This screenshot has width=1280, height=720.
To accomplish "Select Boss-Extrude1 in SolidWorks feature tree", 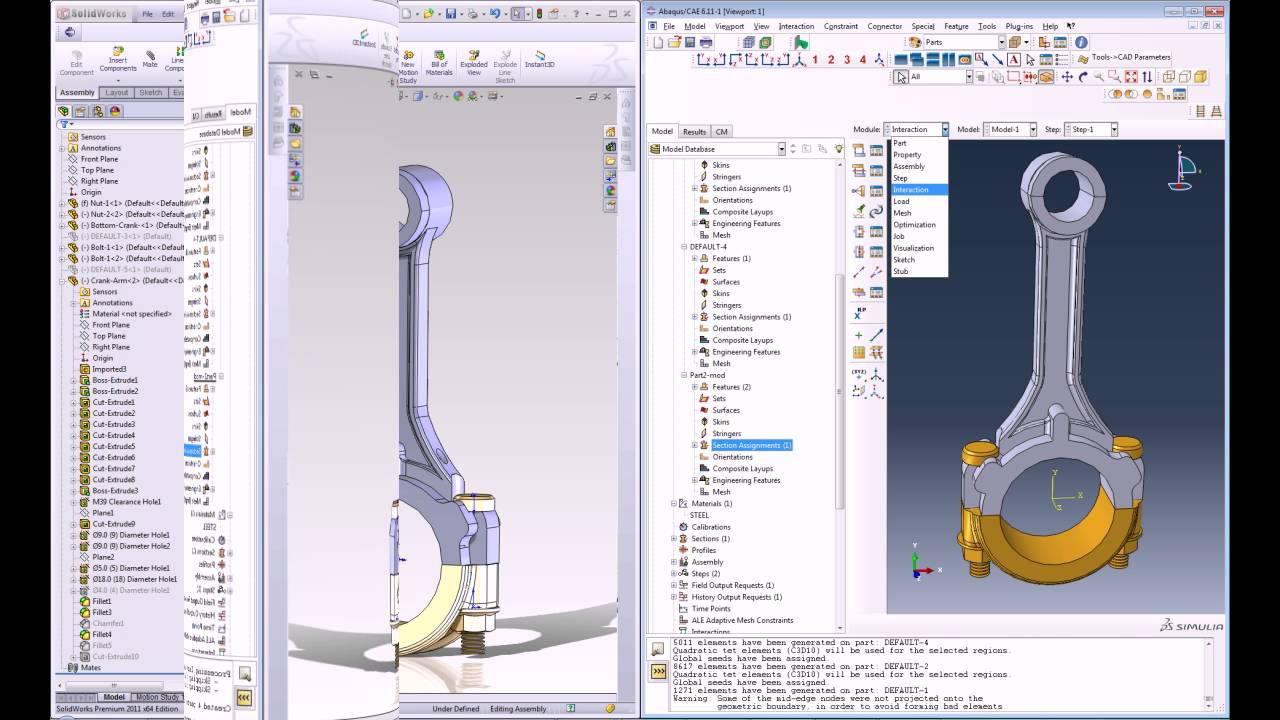I will point(115,380).
